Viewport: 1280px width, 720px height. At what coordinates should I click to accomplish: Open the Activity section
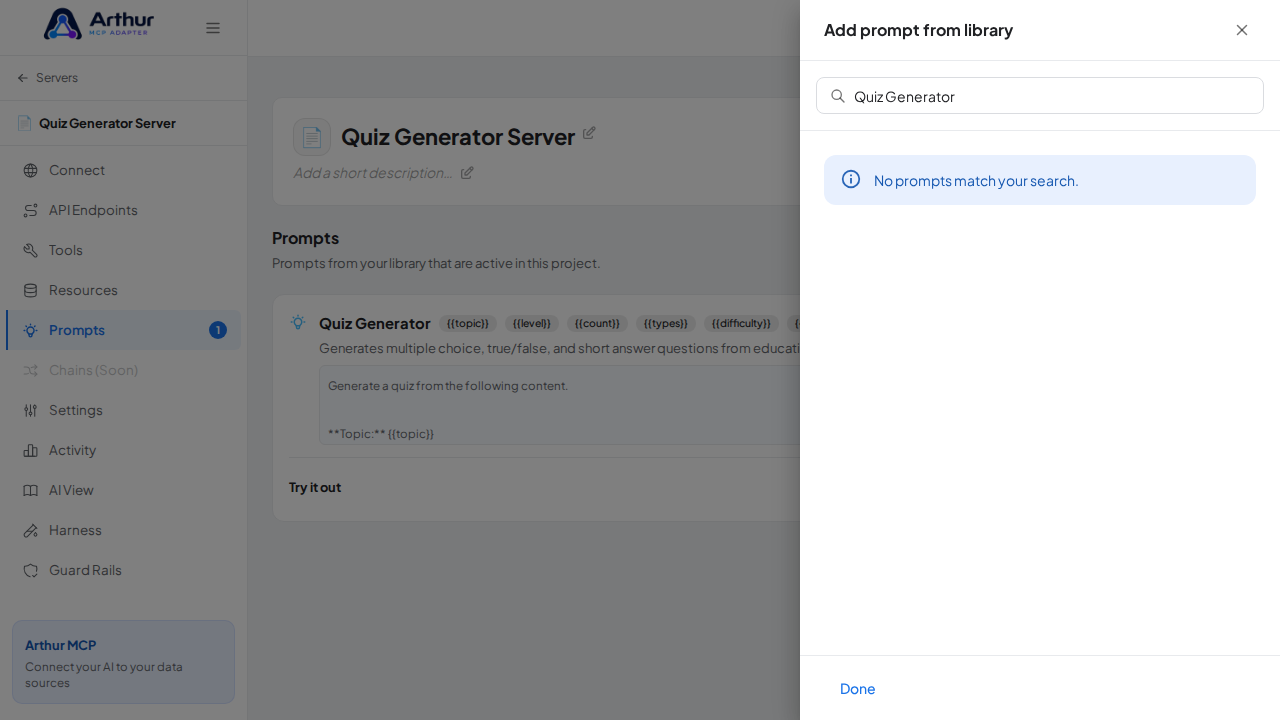(123, 450)
